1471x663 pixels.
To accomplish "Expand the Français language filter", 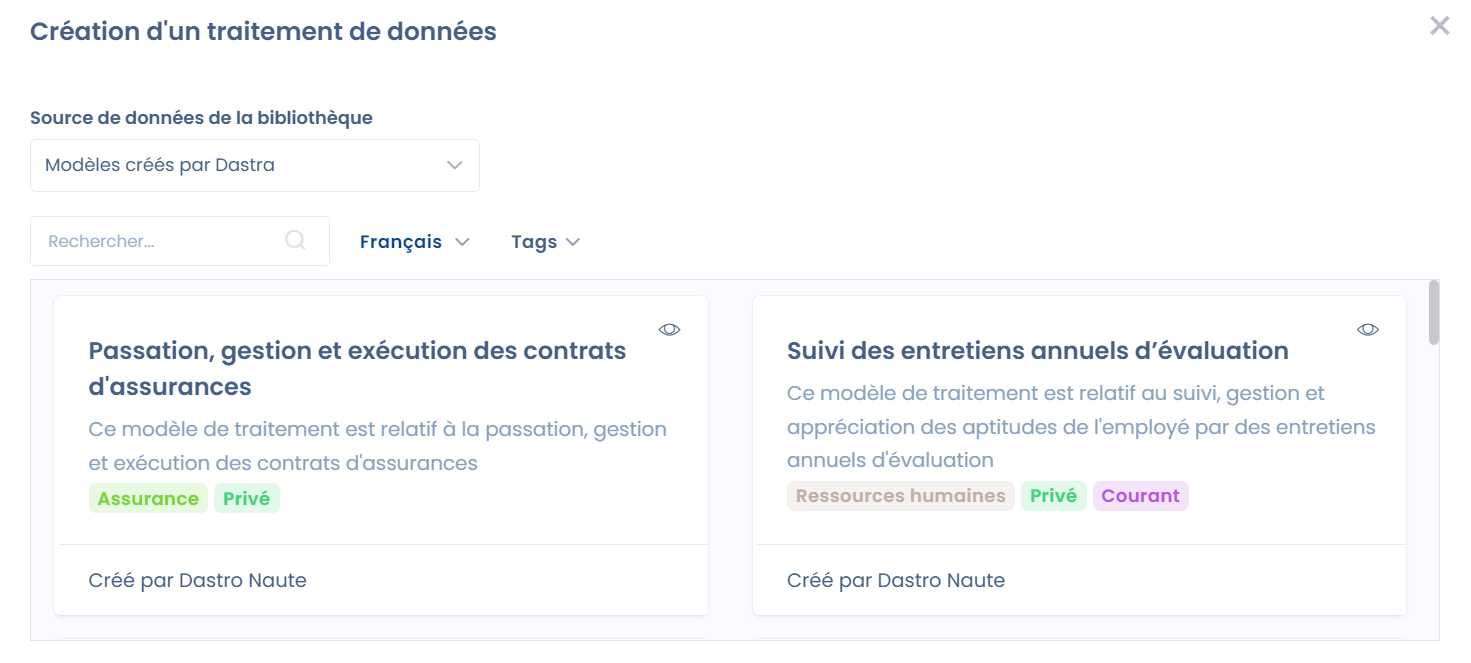I will (x=414, y=242).
